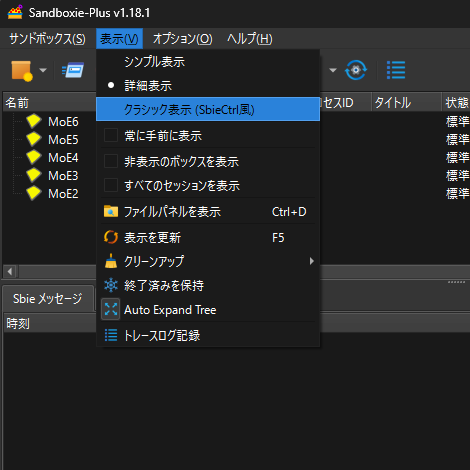Select the MoE4 sandbox name
470x470 pixels.
tap(63, 158)
